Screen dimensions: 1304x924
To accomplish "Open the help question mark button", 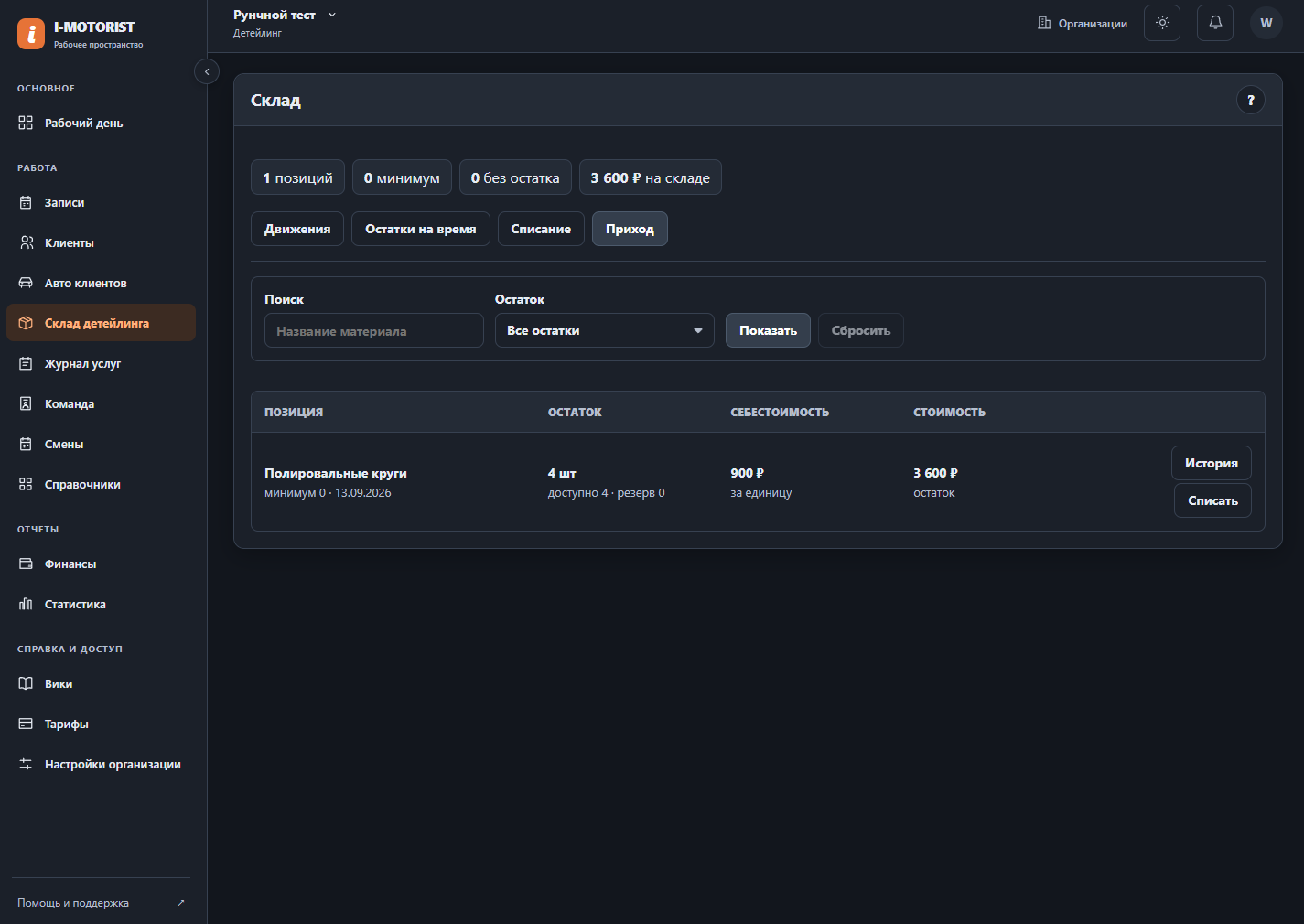I will 1251,100.
